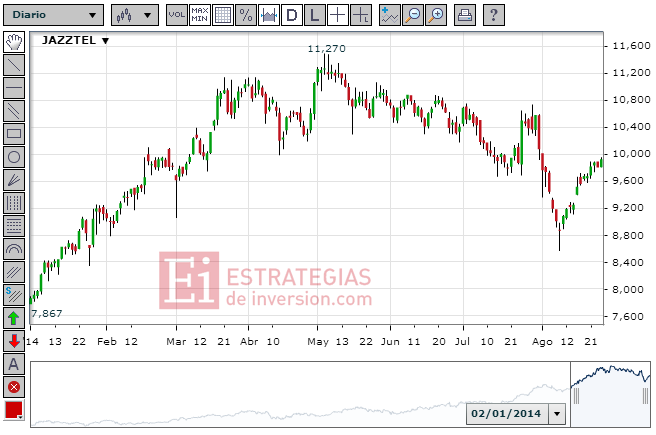The width and height of the screenshot is (656, 435).
Task: Click the 7,867 minimum price label
Action: 46,313
